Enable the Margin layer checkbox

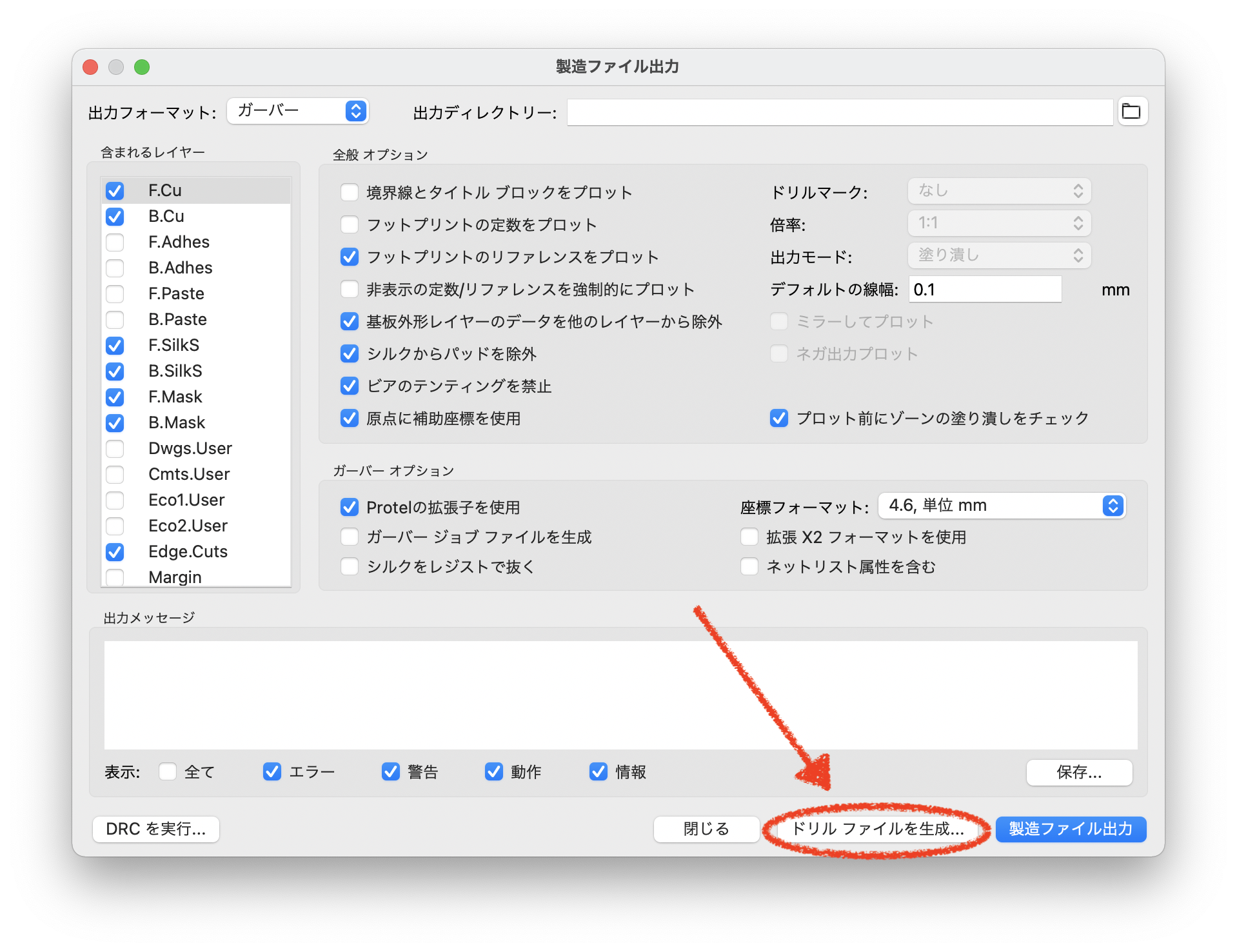pyautogui.click(x=115, y=577)
